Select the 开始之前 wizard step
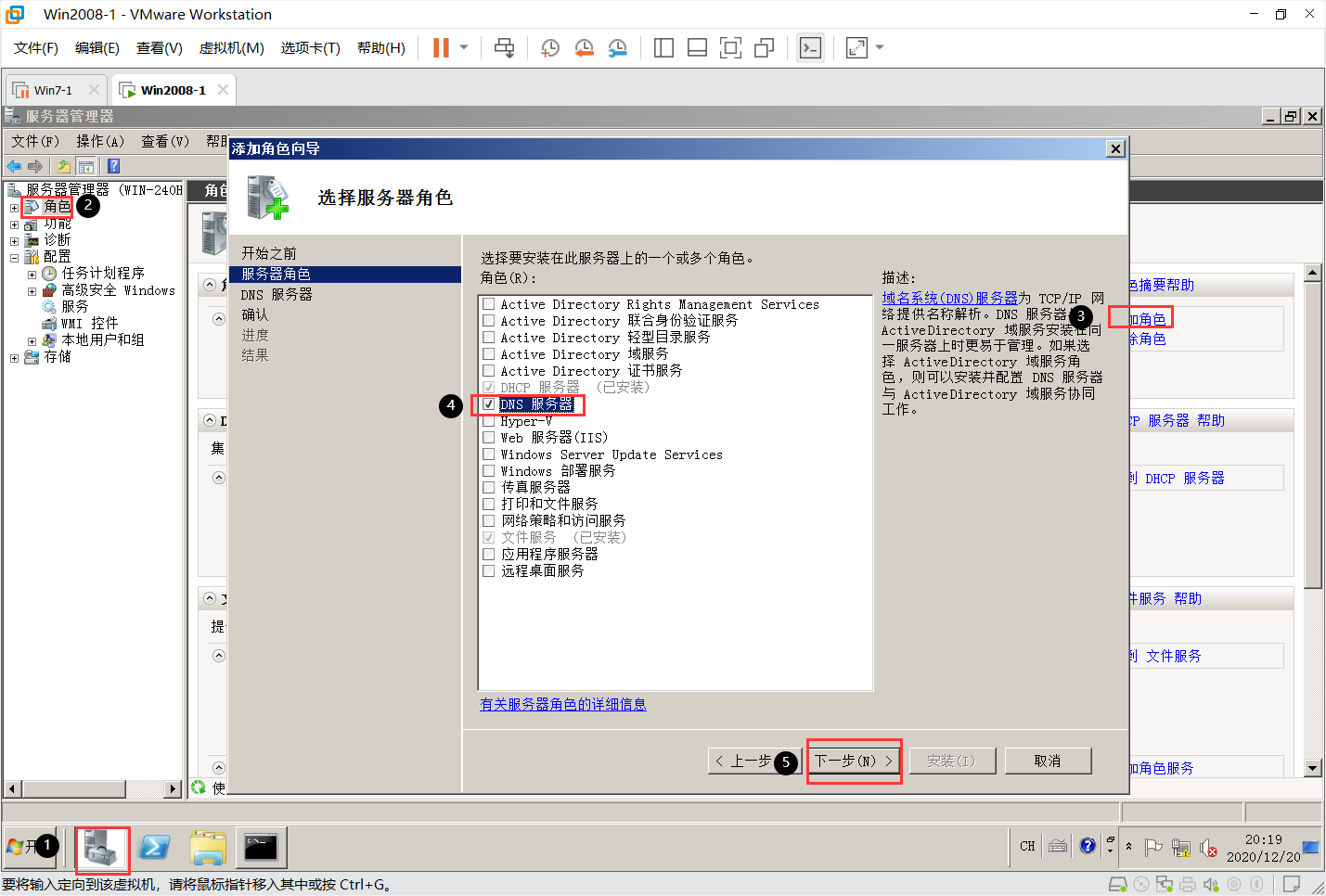 [269, 253]
